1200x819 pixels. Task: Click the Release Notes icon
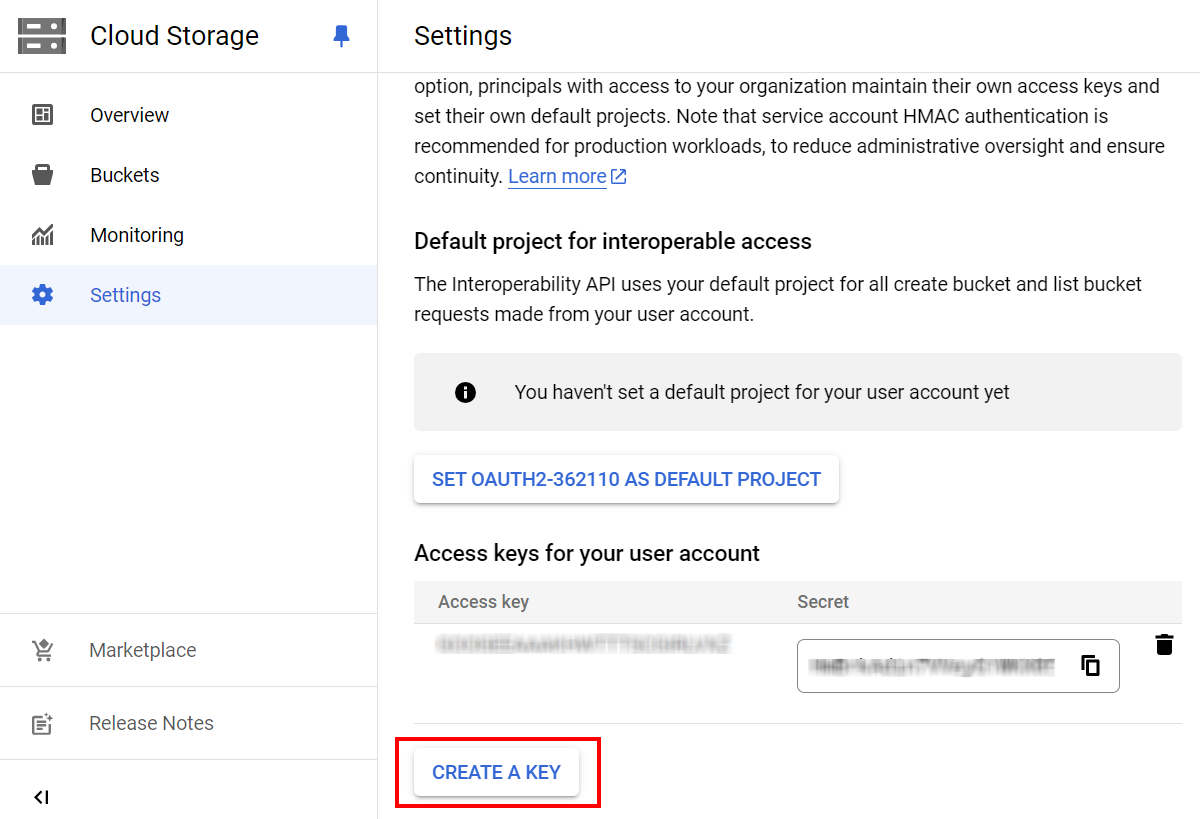tap(42, 724)
